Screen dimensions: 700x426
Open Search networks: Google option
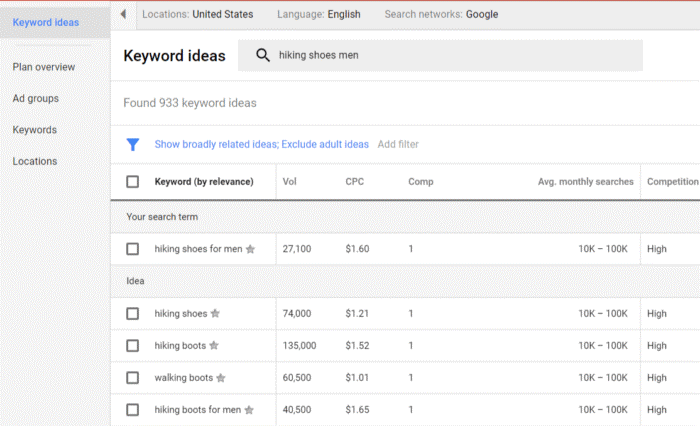point(441,14)
